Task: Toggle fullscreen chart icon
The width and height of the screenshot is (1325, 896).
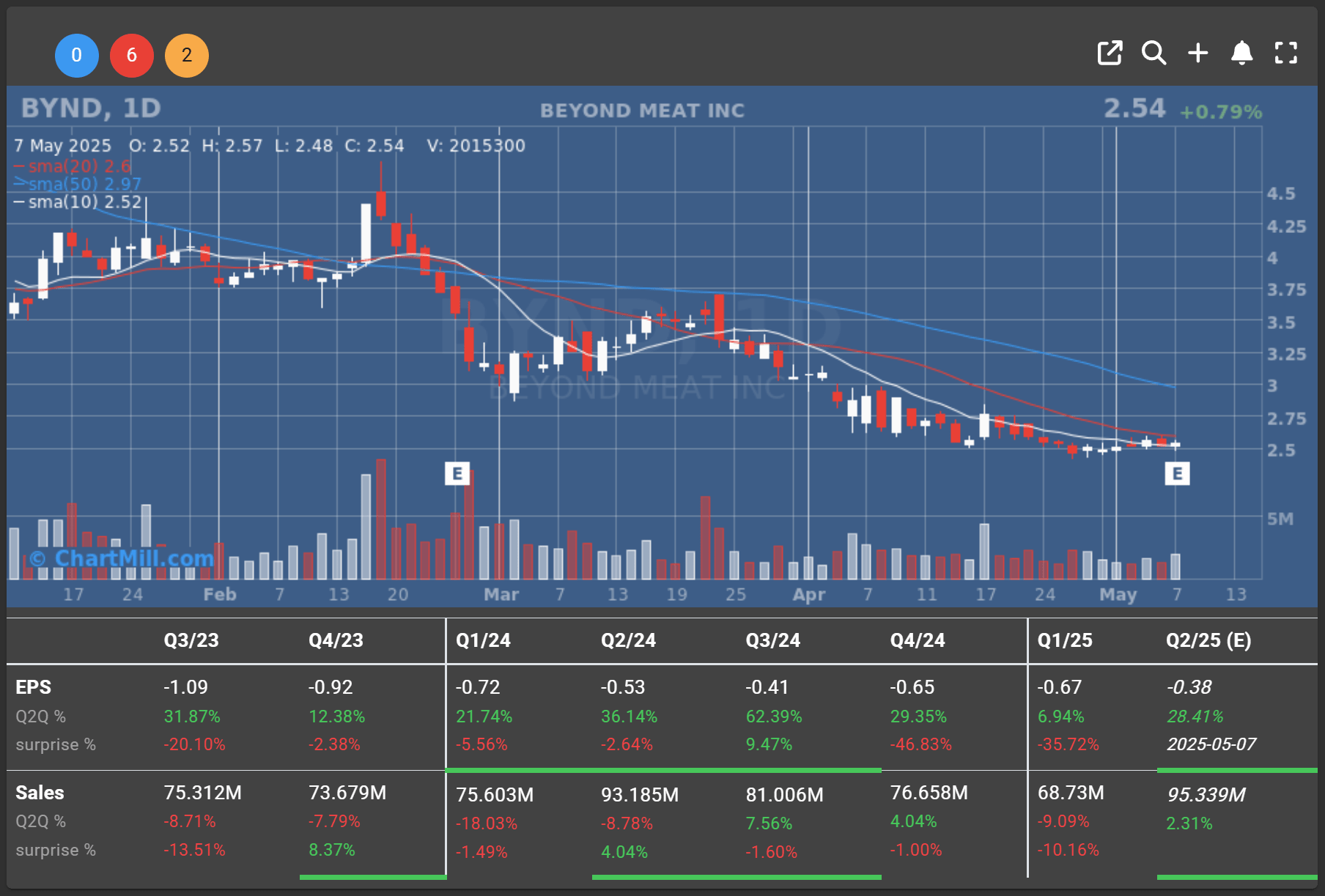Action: (x=1286, y=53)
